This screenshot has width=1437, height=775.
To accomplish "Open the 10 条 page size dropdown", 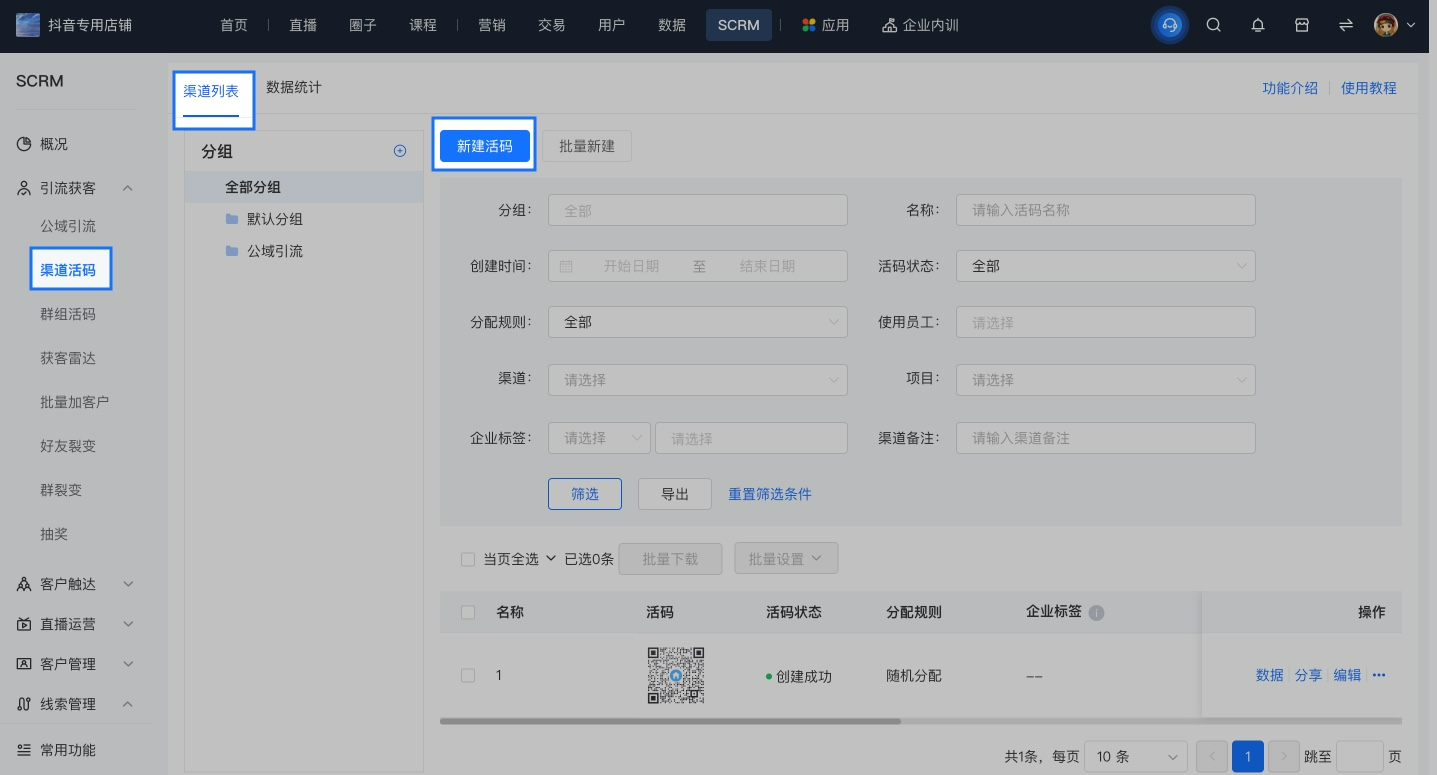I will click(x=1137, y=756).
